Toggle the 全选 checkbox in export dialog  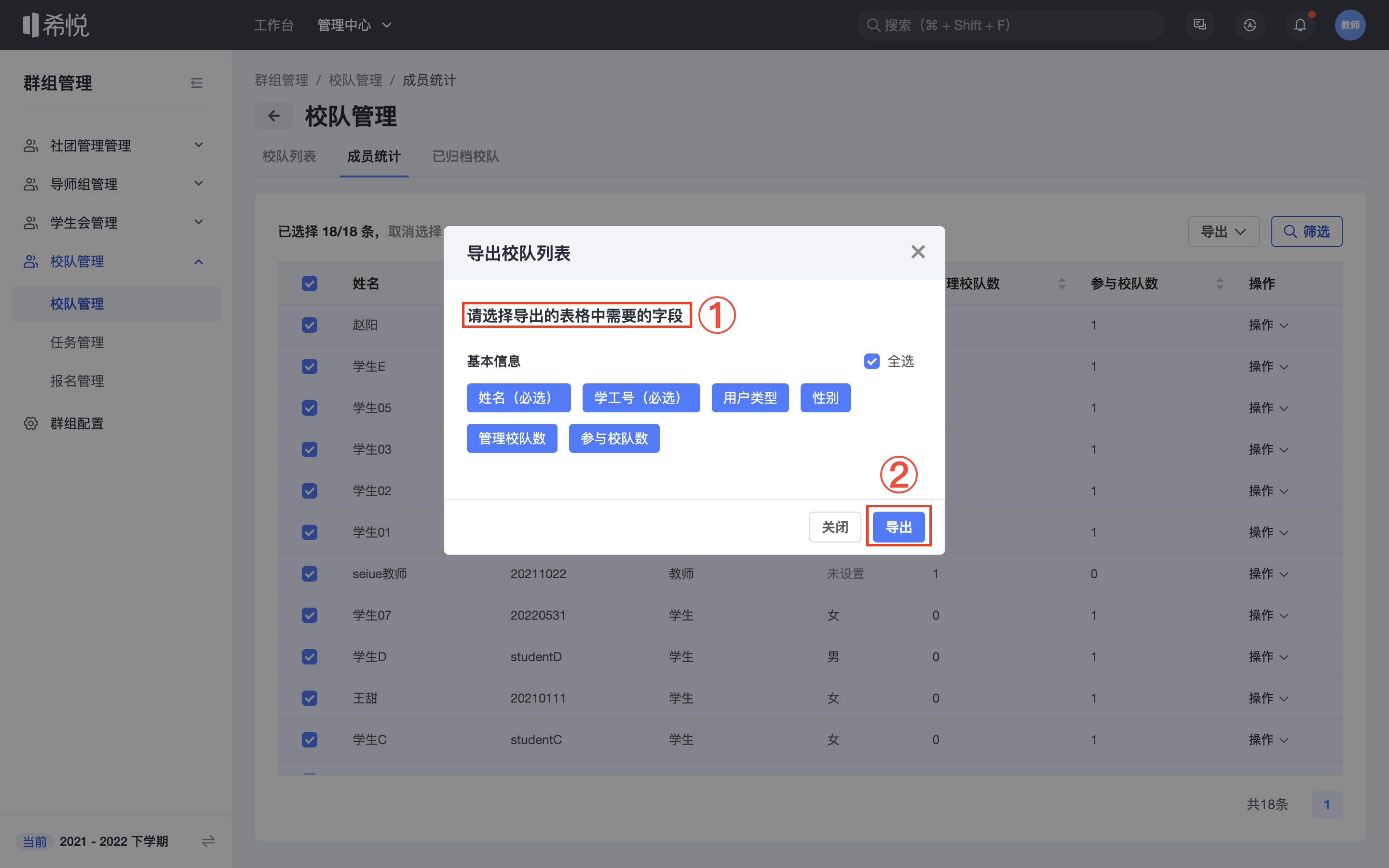[872, 361]
